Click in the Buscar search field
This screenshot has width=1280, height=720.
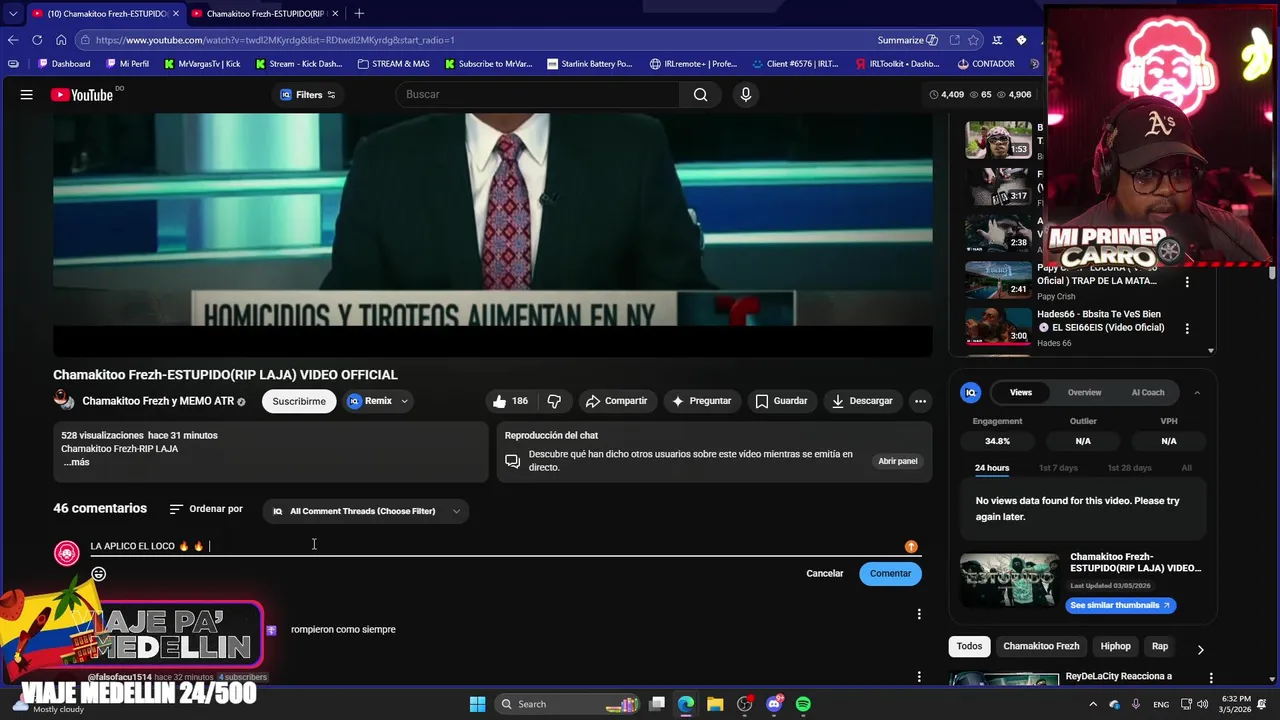[538, 94]
